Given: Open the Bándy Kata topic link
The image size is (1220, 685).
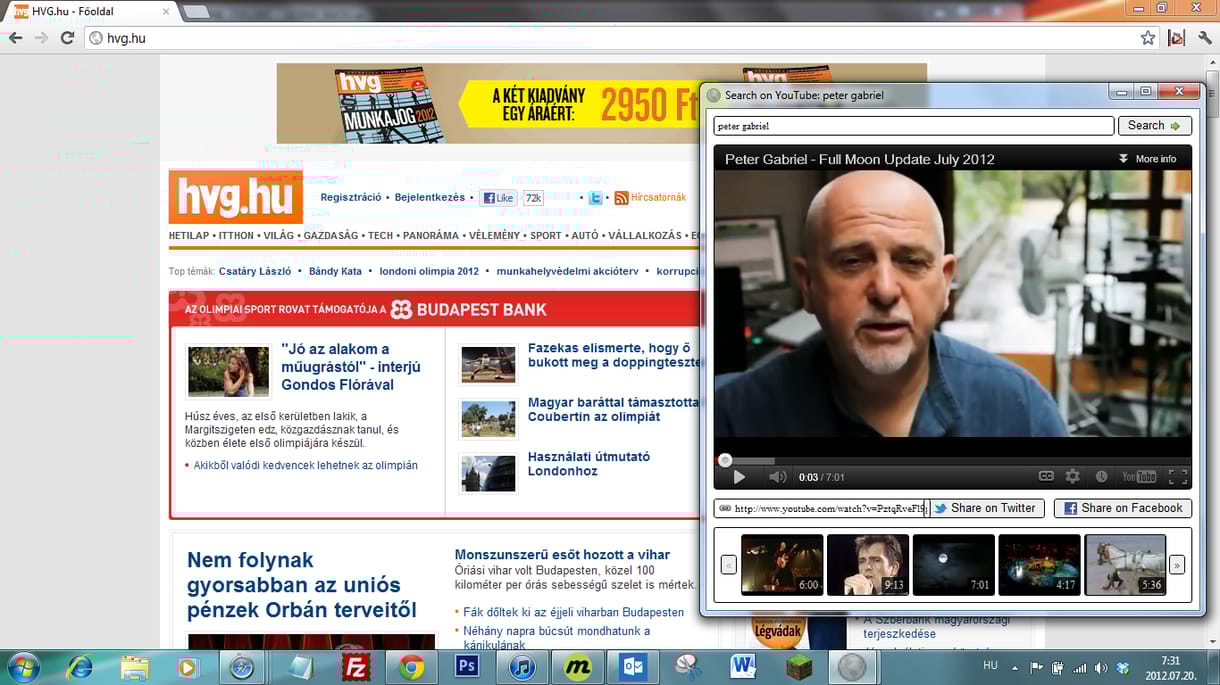Looking at the screenshot, I should tap(335, 271).
